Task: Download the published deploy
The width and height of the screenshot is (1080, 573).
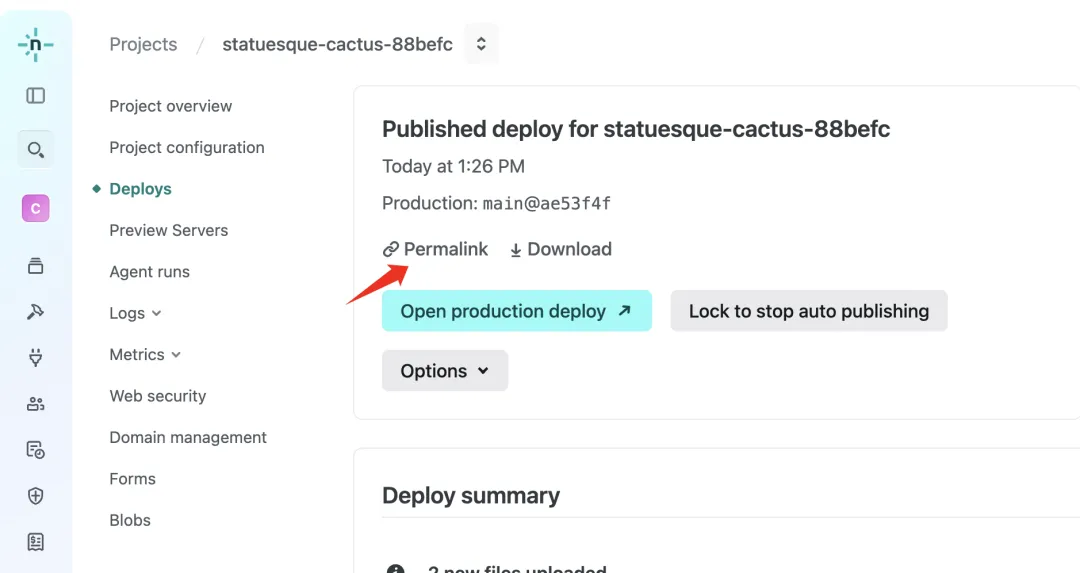Action: click(561, 249)
